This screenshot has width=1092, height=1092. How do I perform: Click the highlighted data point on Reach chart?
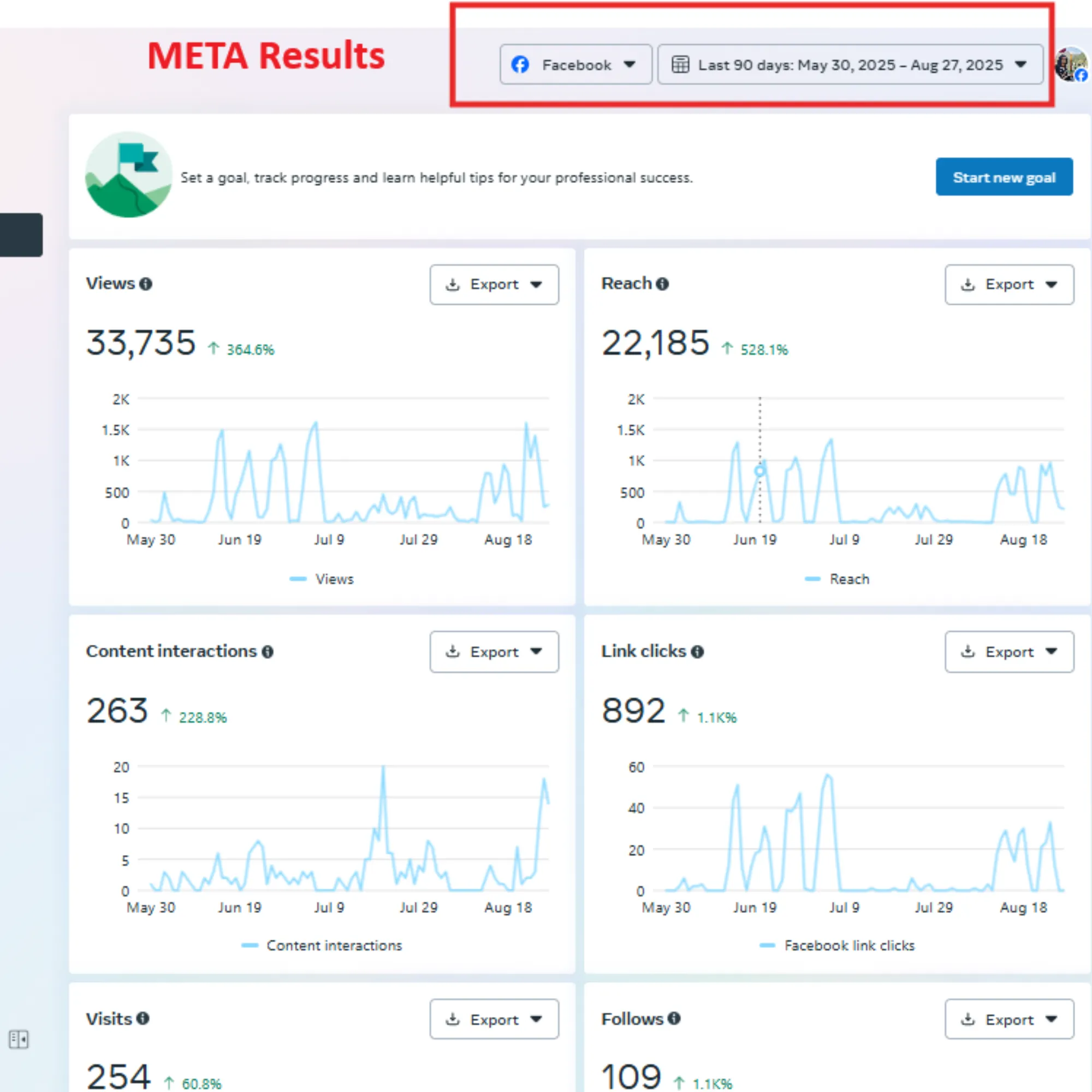(759, 470)
